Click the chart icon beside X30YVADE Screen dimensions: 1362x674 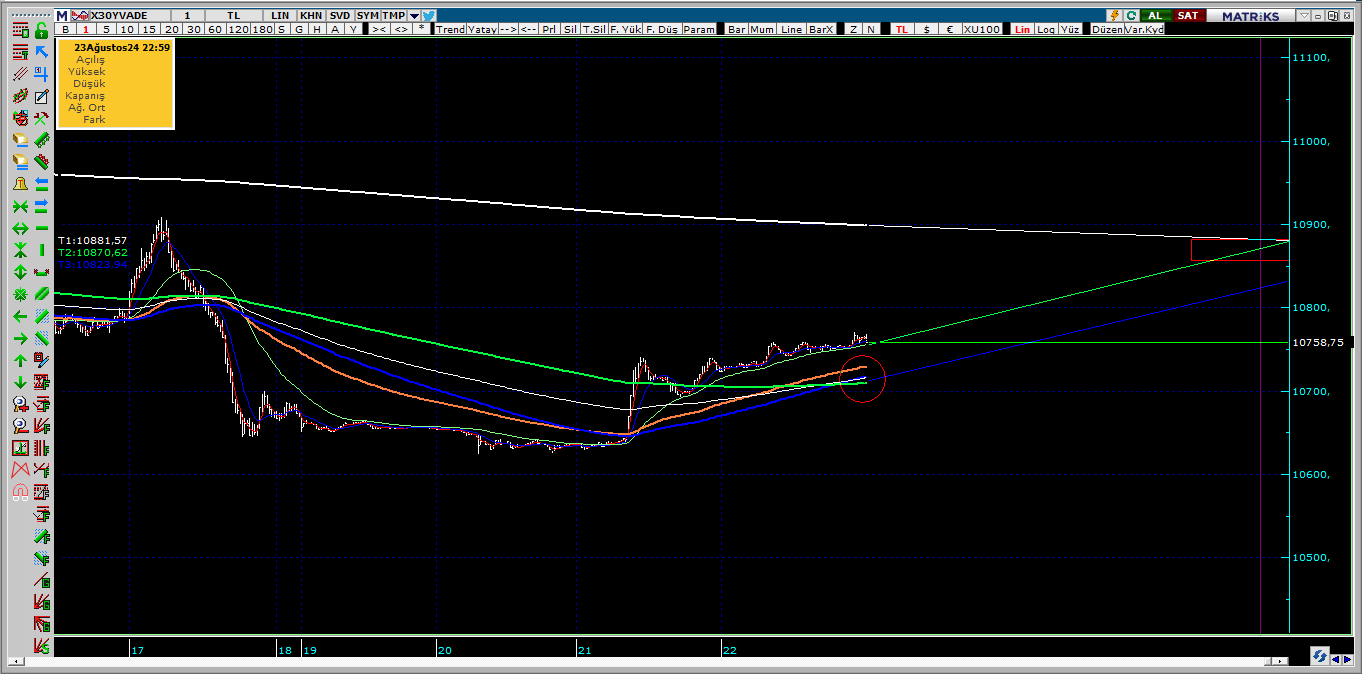(79, 16)
